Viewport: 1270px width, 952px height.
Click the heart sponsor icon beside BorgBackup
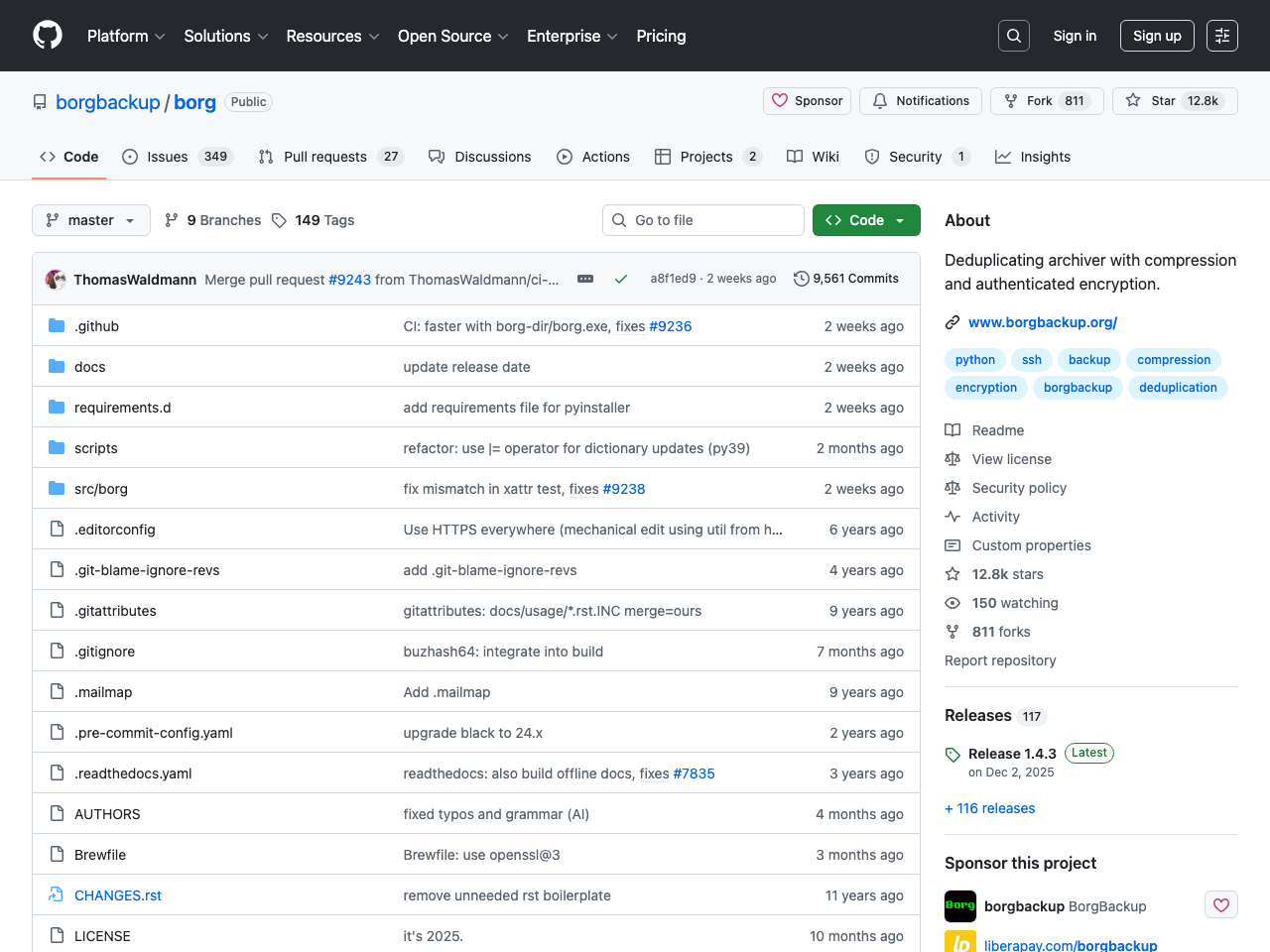[x=1220, y=904]
